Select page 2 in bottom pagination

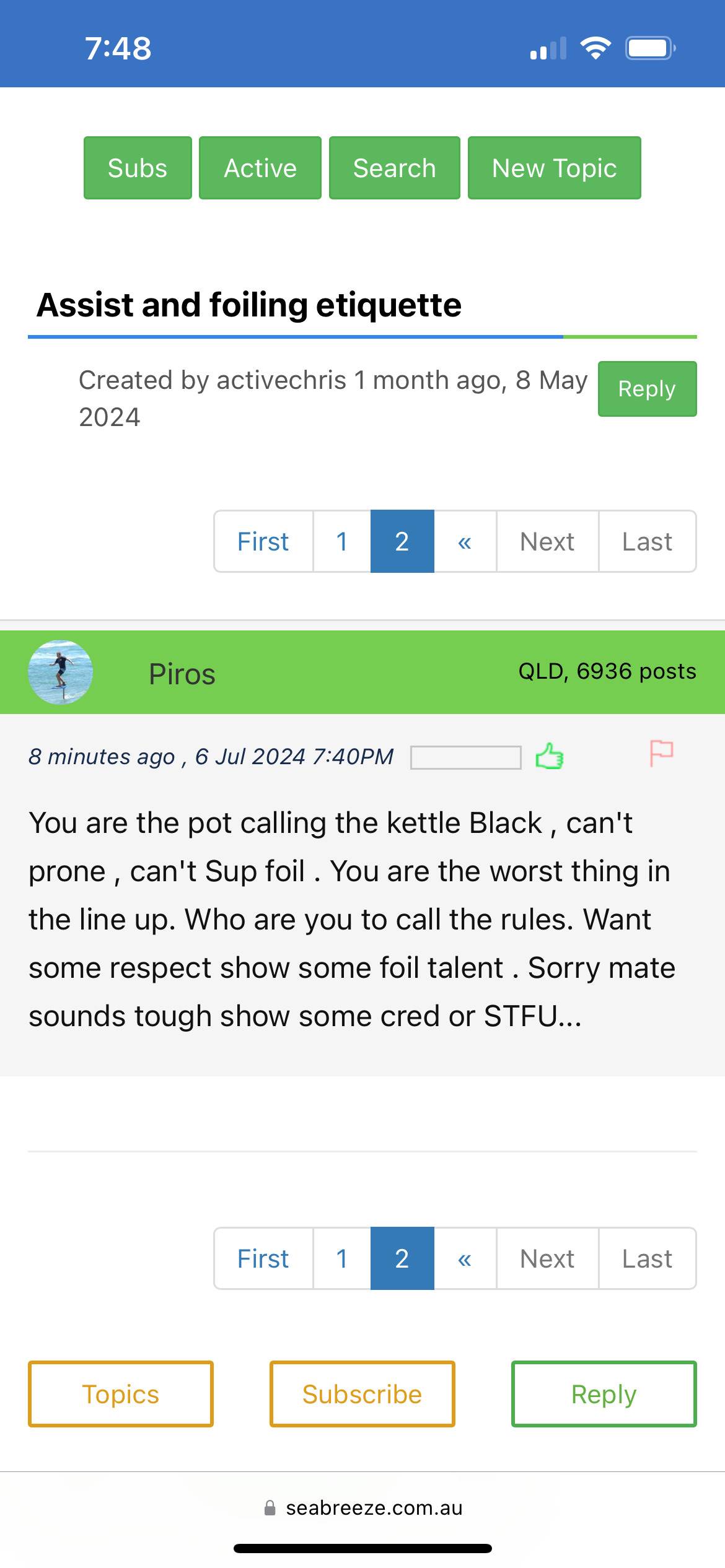click(402, 1258)
